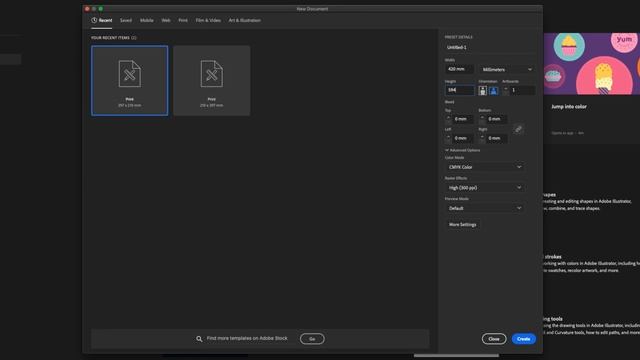Select portrait orientation icon
This screenshot has height=360, width=640.
point(482,91)
